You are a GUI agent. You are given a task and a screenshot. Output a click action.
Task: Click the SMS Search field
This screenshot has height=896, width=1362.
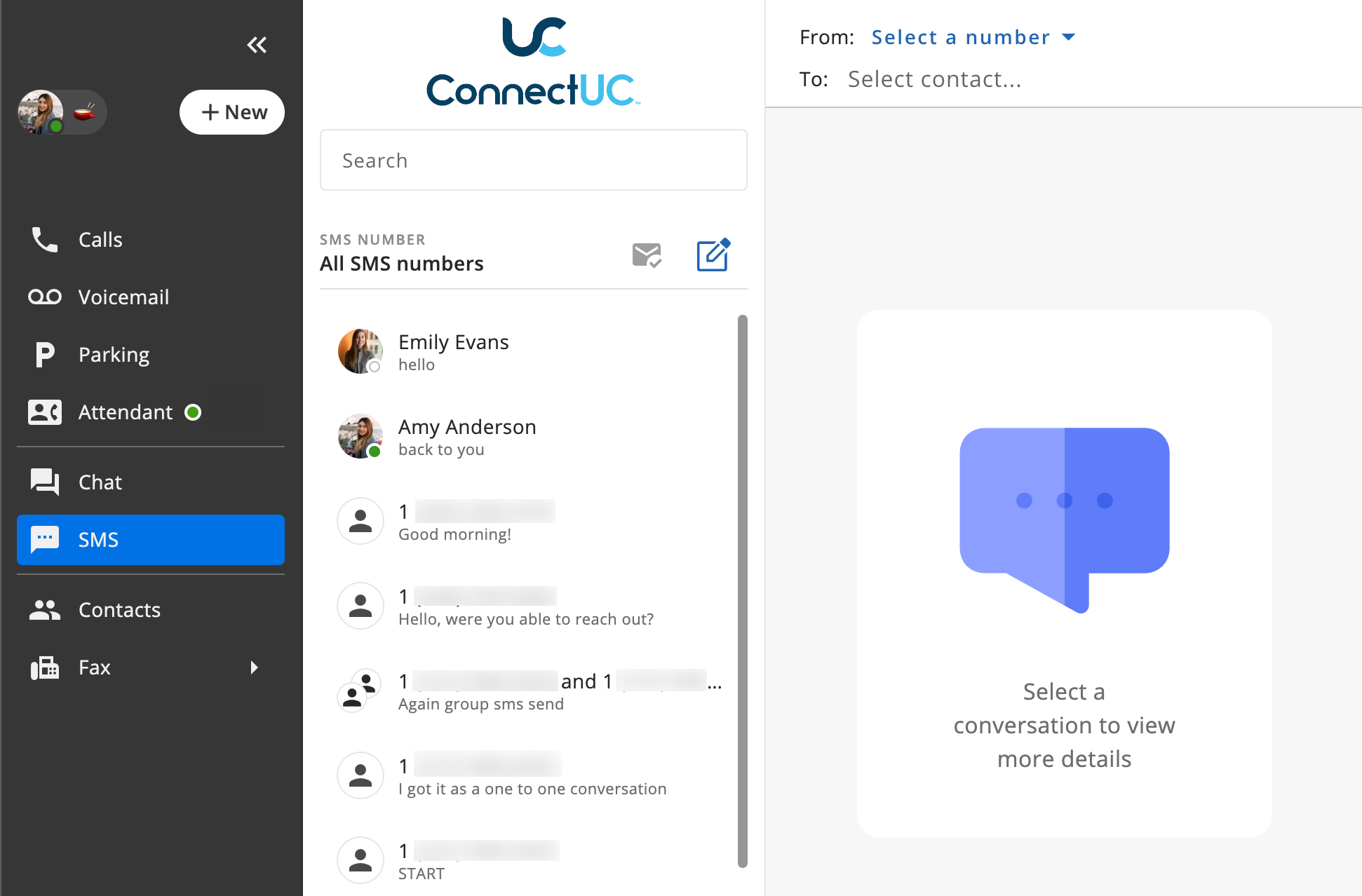click(533, 161)
